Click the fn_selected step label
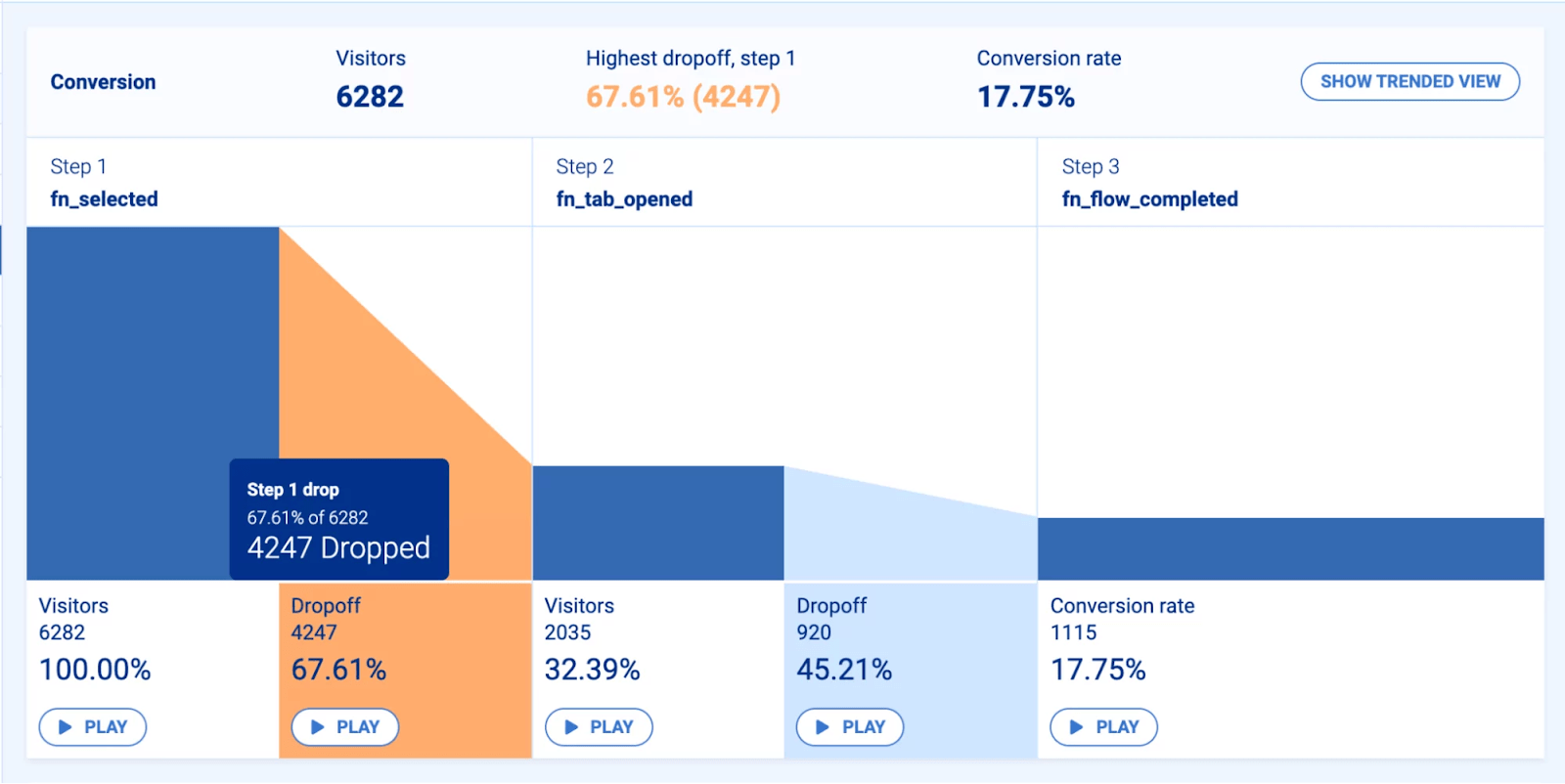This screenshot has width=1565, height=784. 103,198
